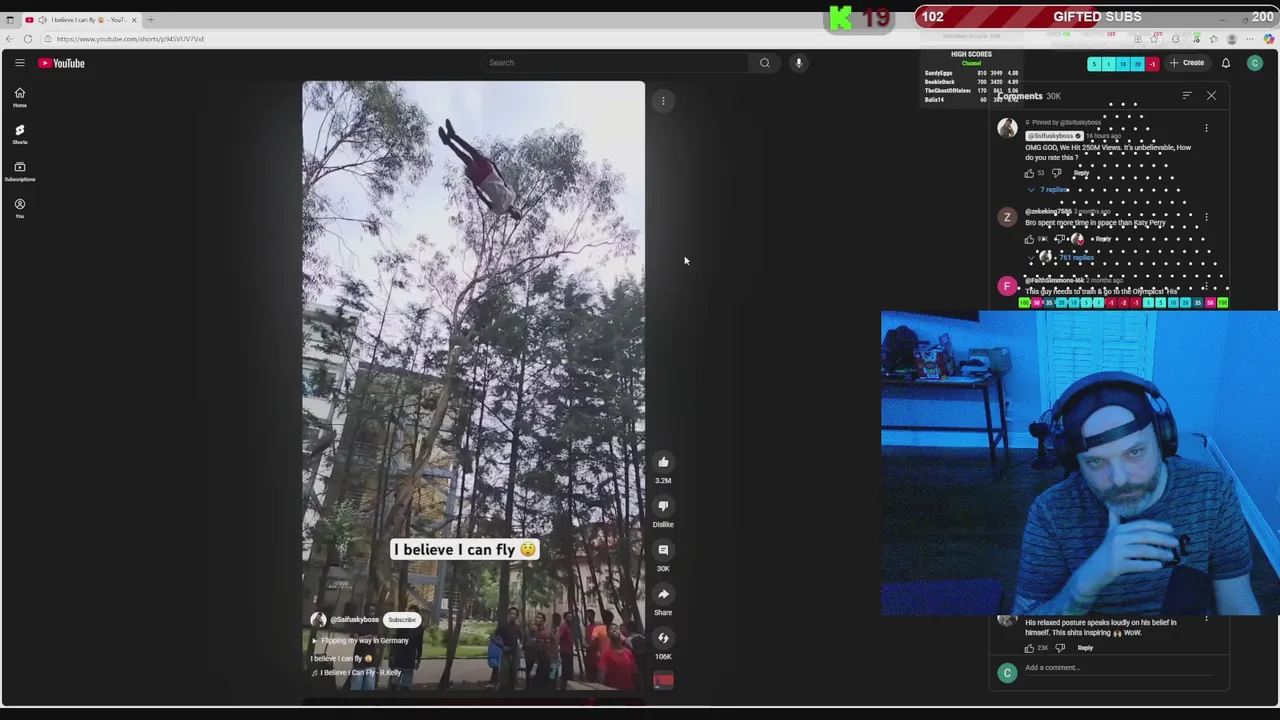The height and width of the screenshot is (720, 1280).
Task: Open the Remix button showing 106K
Action: pyautogui.click(x=663, y=638)
